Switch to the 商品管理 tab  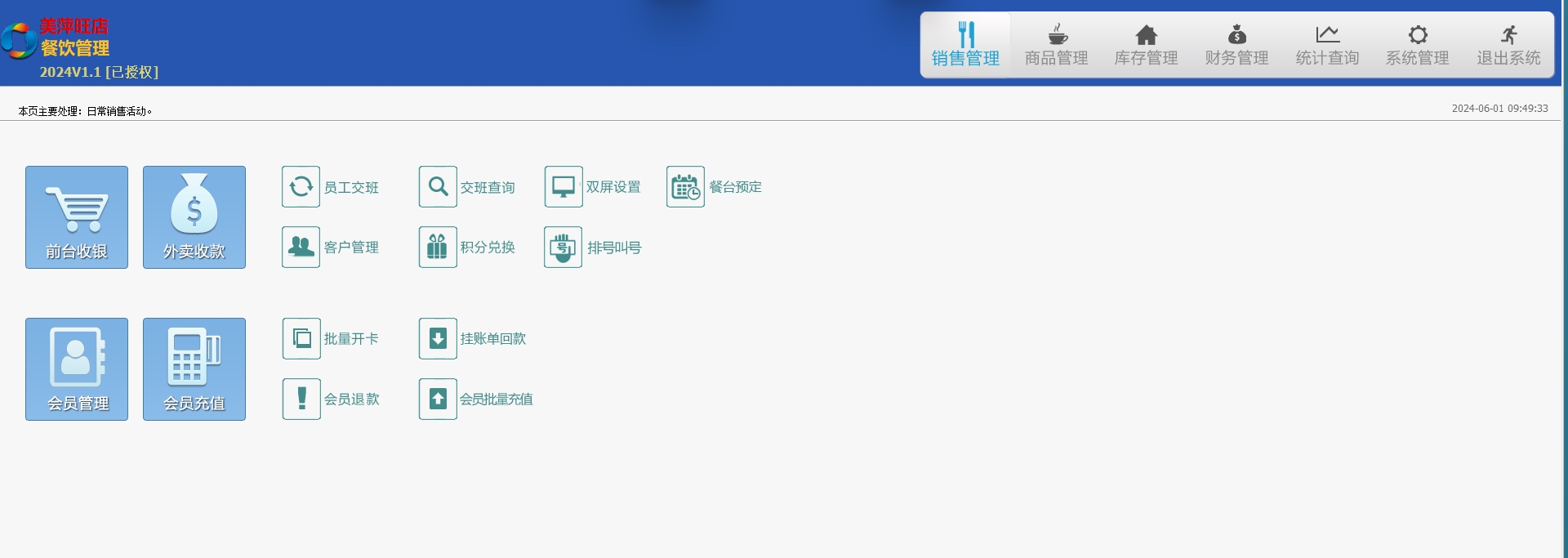tap(1056, 45)
